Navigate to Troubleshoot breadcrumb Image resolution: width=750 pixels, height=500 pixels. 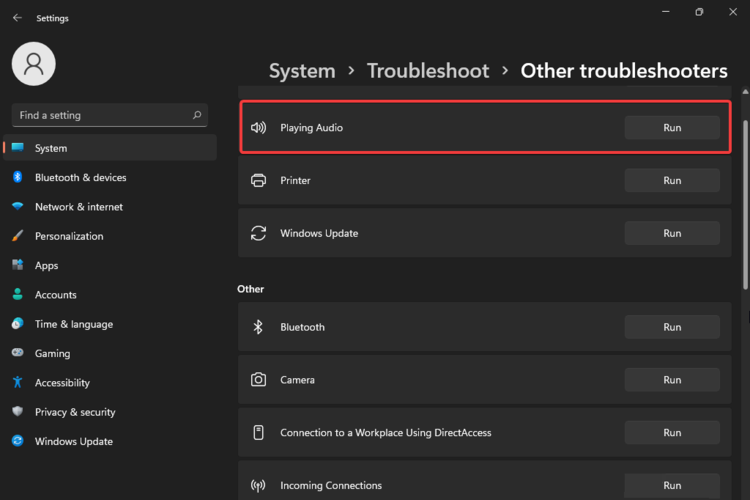428,71
